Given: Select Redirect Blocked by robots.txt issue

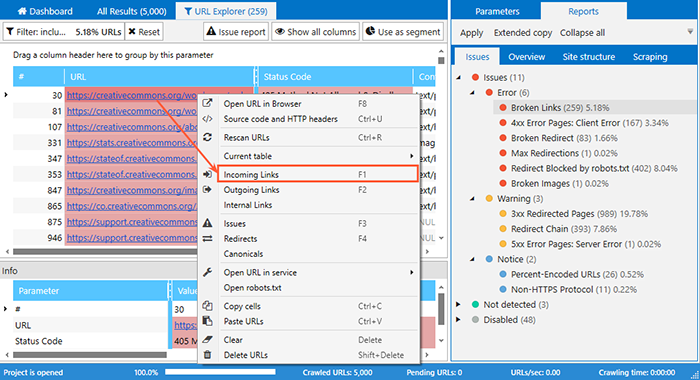Looking at the screenshot, I should click(594, 168).
